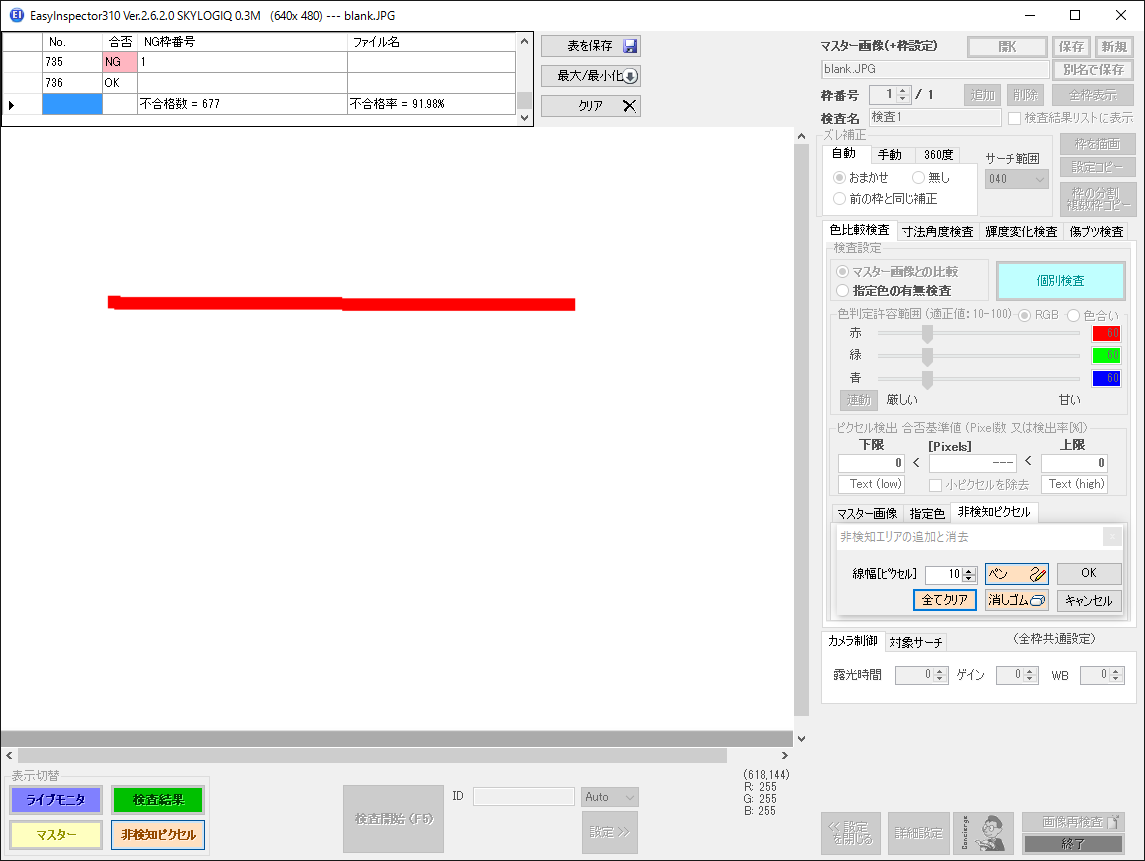Click the red tolerance color swatch
This screenshot has width=1145, height=861.
coord(1106,334)
